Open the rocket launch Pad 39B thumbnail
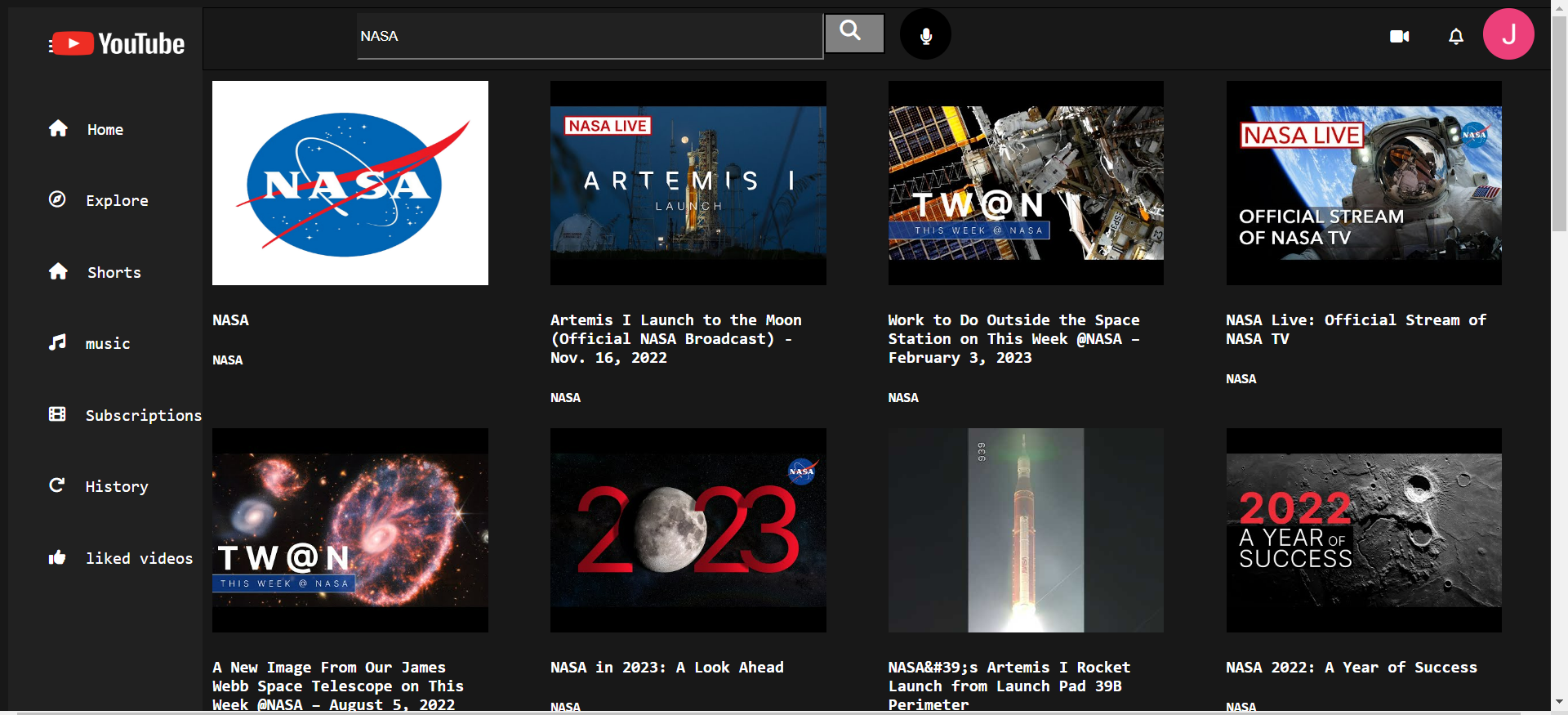 [x=1027, y=530]
